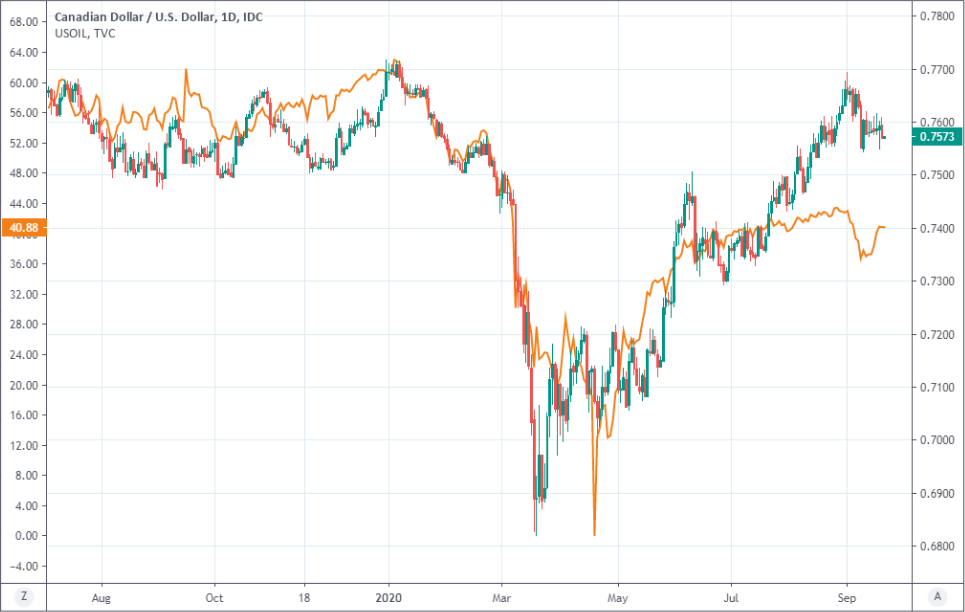Click the 0.7400 level on the right scale
The width and height of the screenshot is (965, 612).
point(936,228)
